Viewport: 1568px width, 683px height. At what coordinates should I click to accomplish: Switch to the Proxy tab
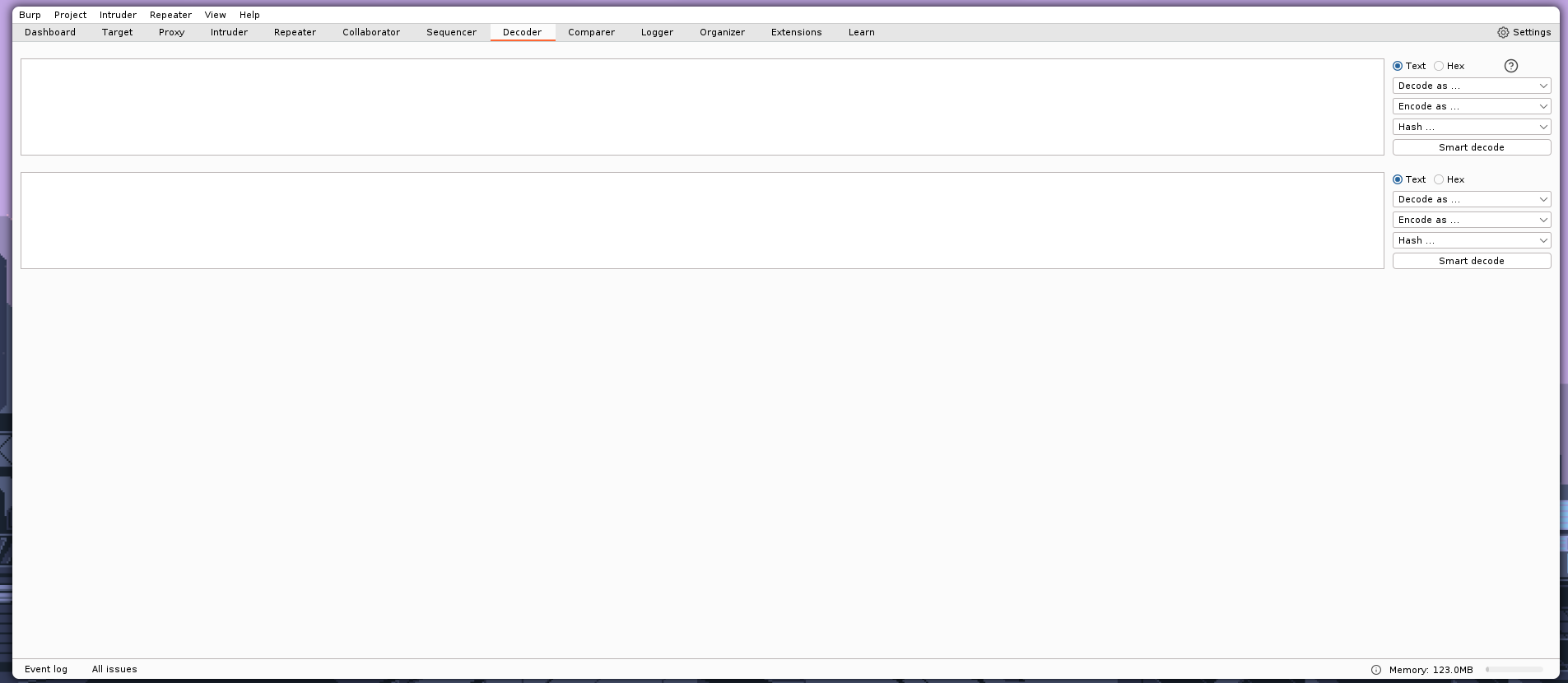pyautogui.click(x=171, y=32)
